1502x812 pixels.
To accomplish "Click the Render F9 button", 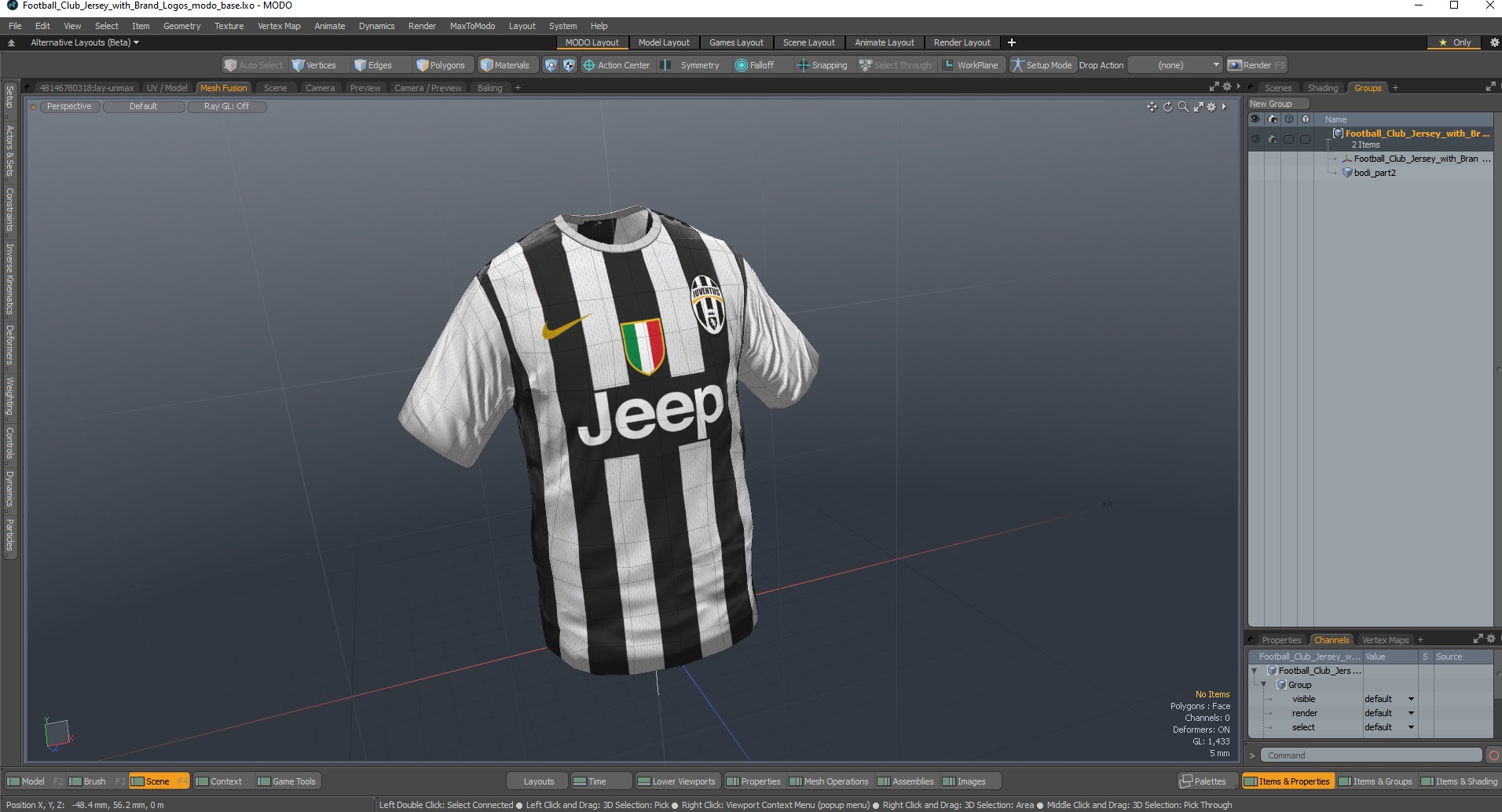I will 1257,65.
